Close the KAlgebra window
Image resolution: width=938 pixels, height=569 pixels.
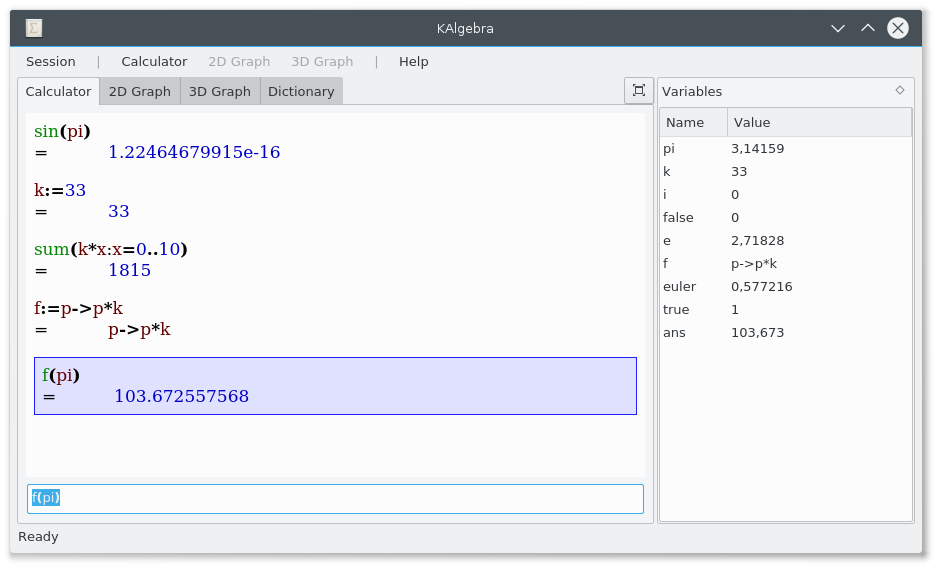898,28
